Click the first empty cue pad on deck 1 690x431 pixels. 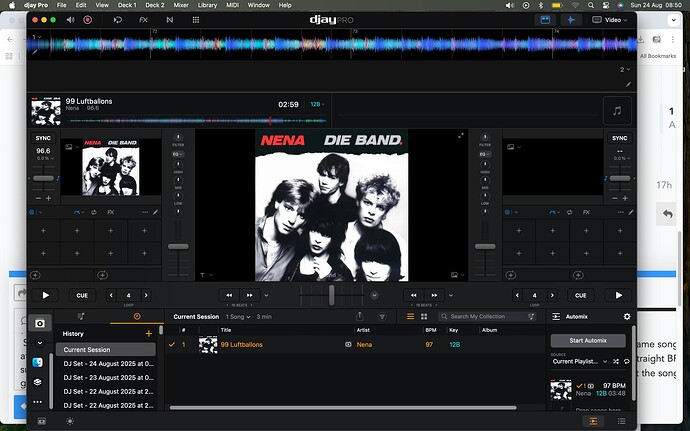point(43,231)
